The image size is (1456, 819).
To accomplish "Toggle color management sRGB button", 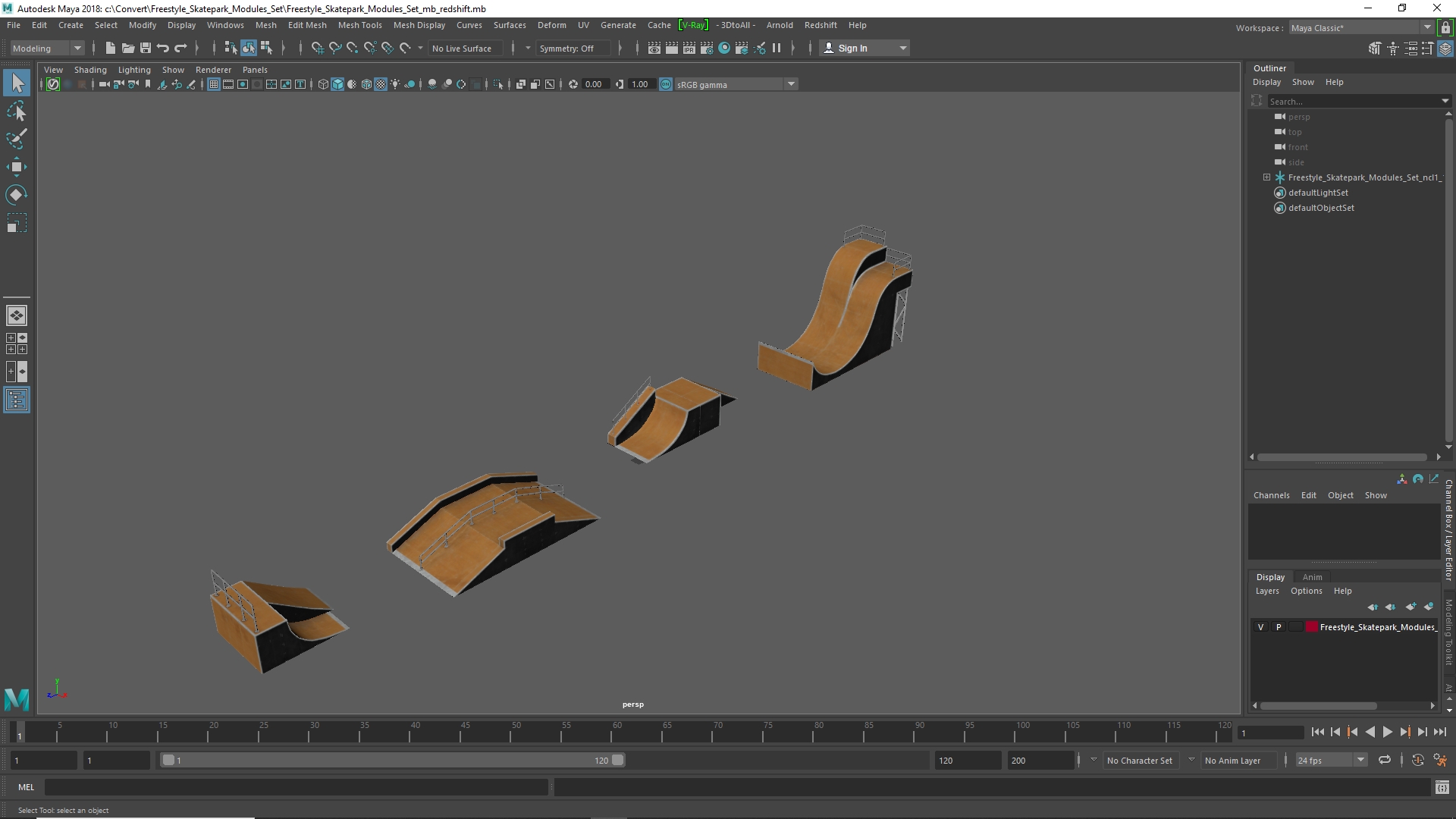I will click(666, 84).
